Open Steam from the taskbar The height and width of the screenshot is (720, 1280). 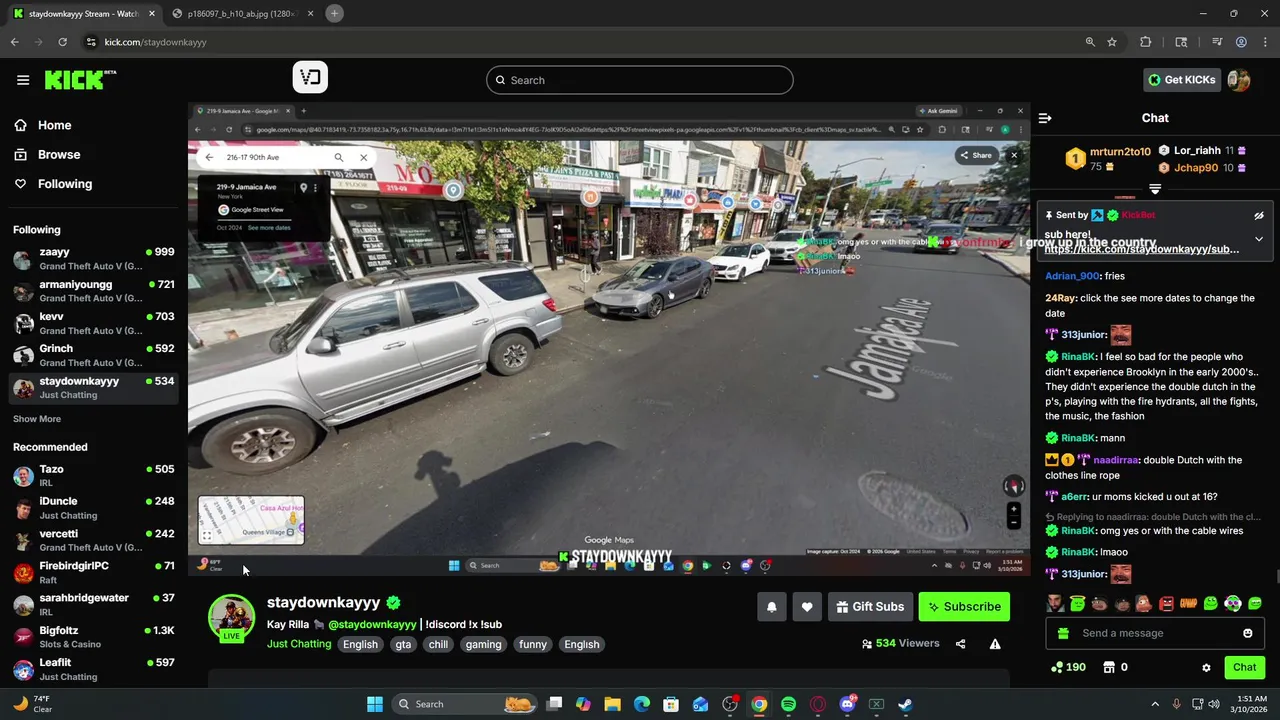(905, 704)
